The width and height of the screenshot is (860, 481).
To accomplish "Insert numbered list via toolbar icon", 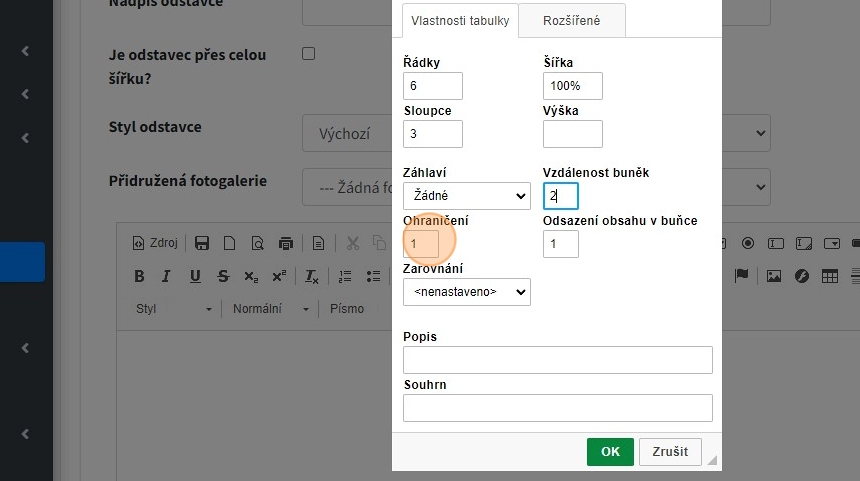I will (x=345, y=276).
